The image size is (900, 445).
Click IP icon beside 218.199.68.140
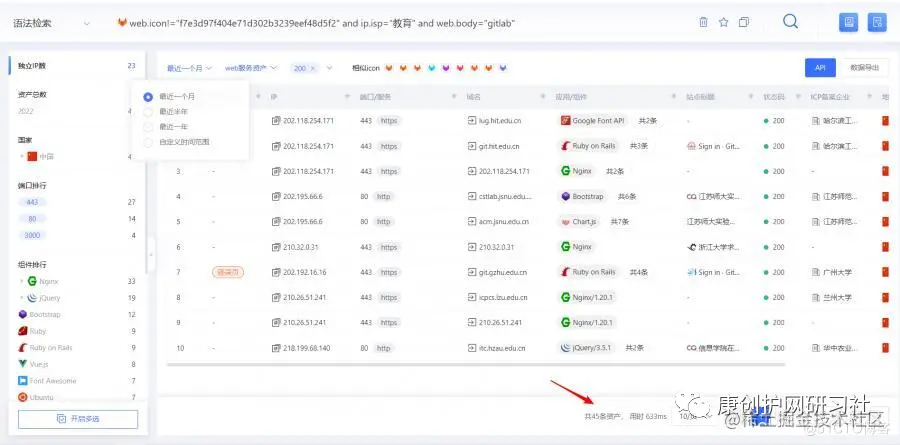tap(276, 348)
